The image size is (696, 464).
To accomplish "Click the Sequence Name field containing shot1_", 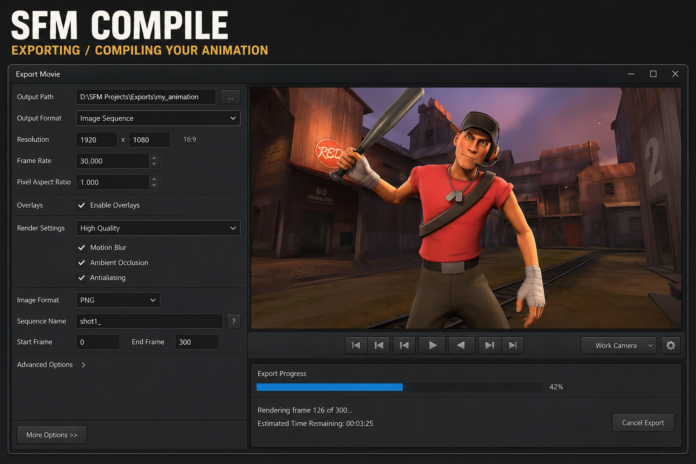I will [150, 321].
